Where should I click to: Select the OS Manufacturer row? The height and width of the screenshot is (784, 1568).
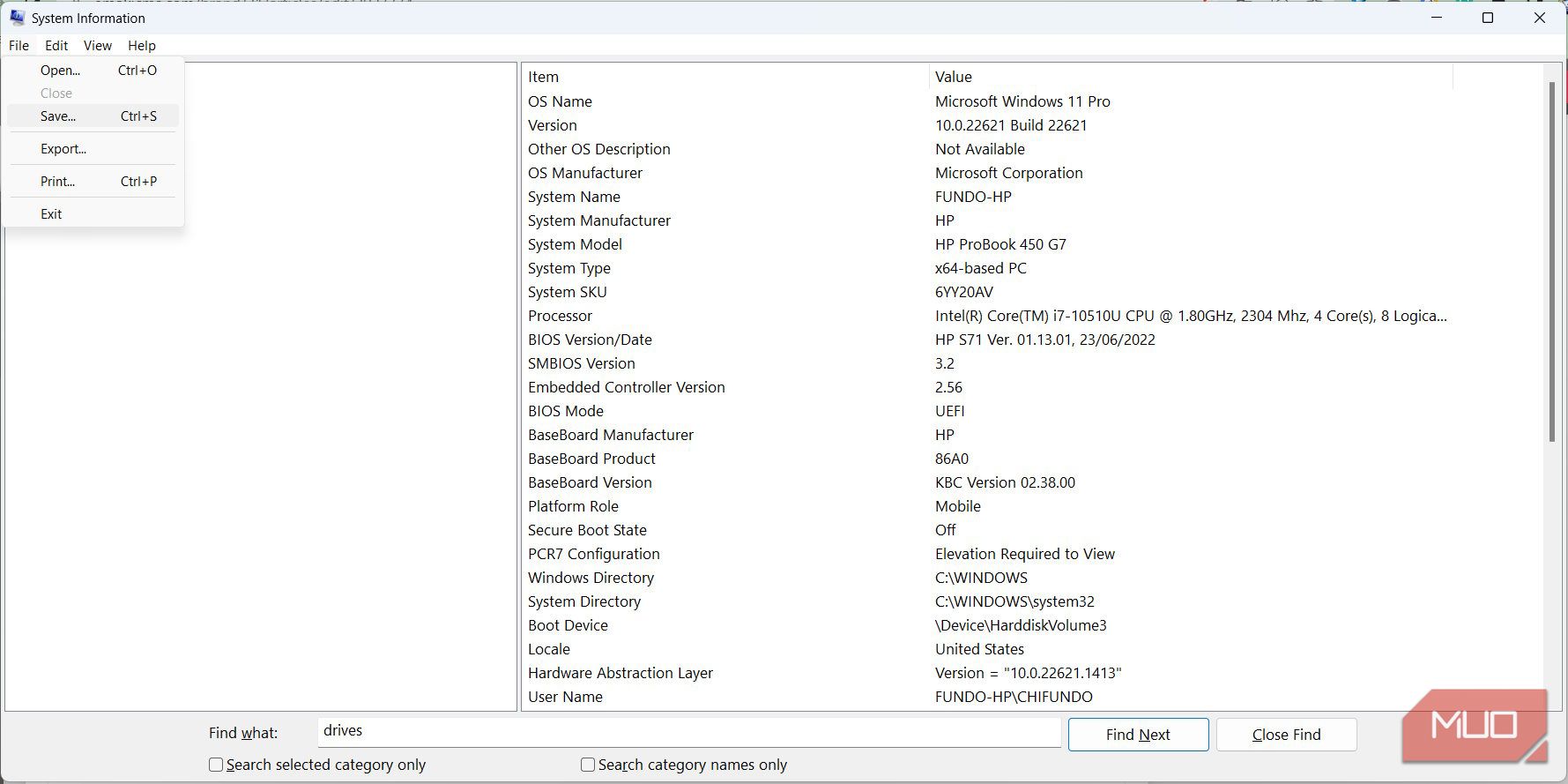click(987, 173)
